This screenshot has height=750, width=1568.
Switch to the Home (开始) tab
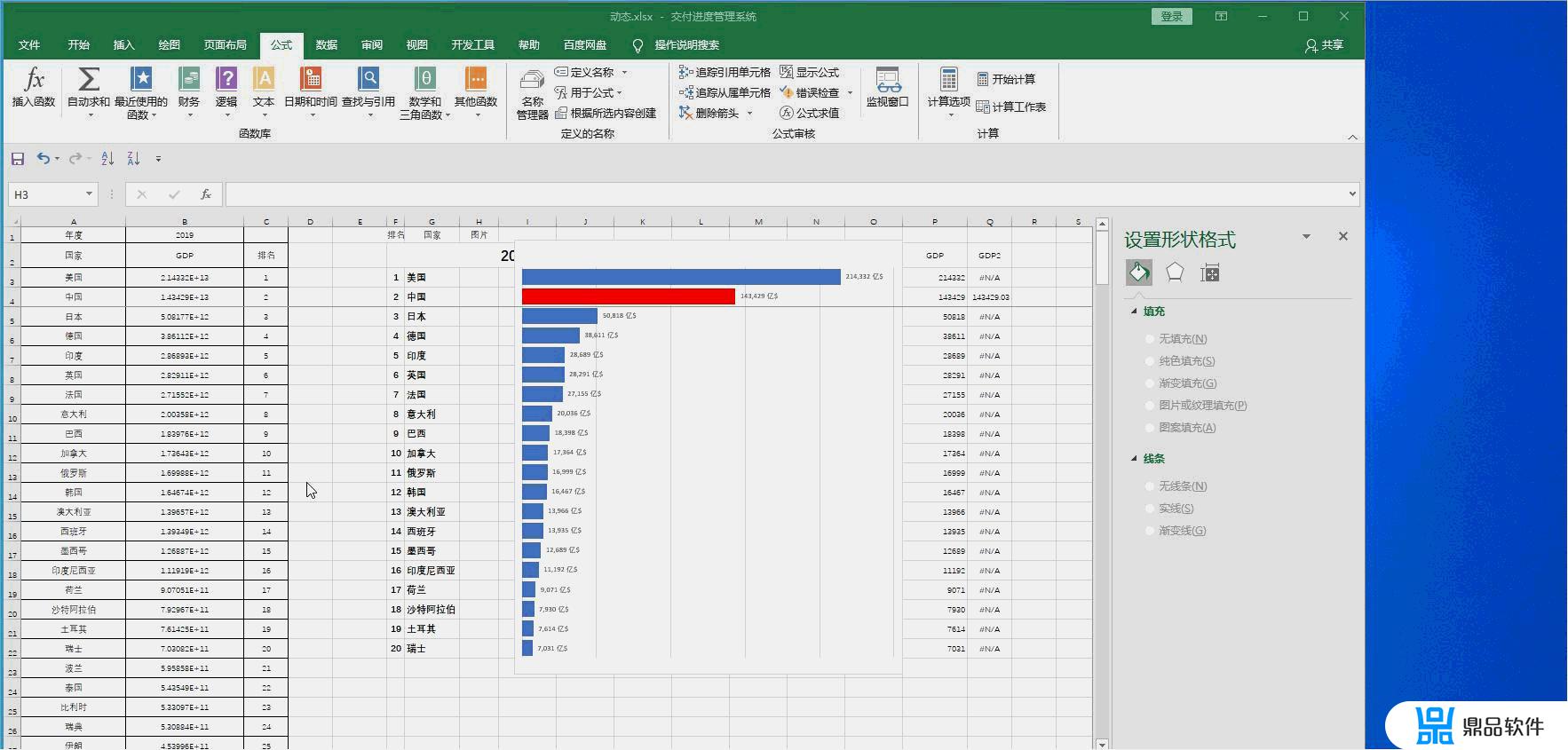coord(79,45)
